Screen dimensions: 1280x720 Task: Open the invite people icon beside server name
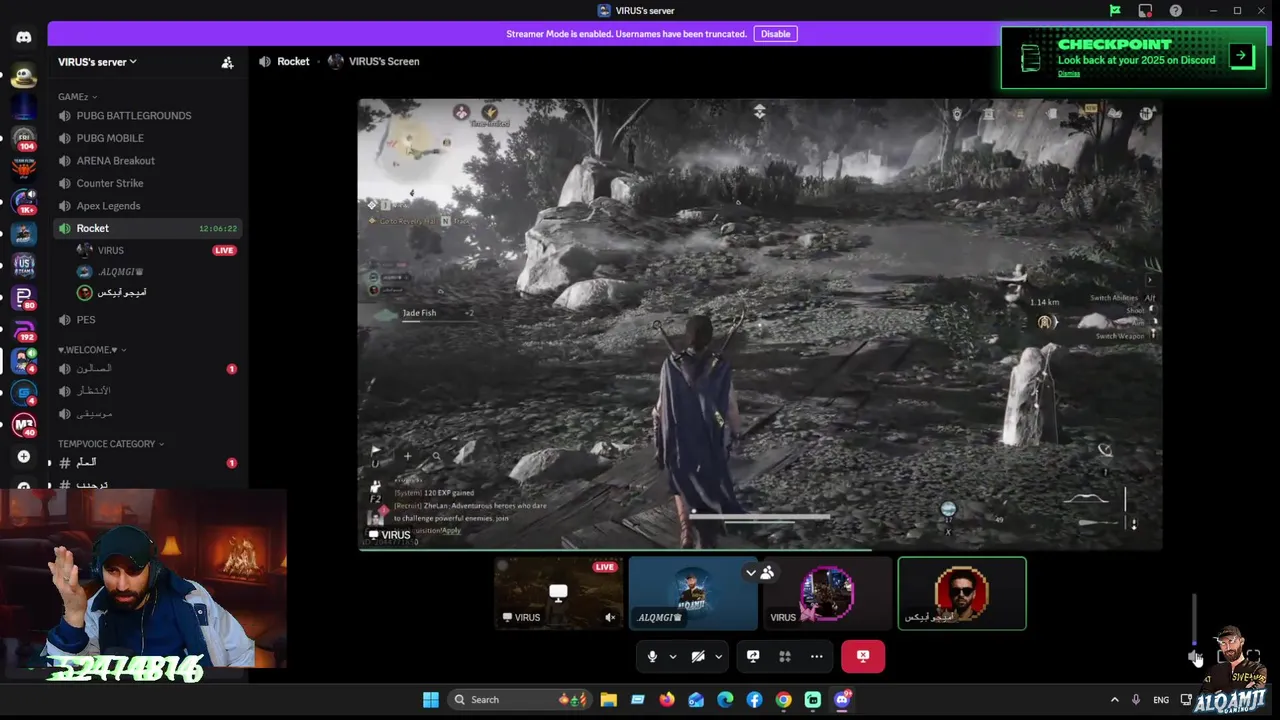click(227, 62)
